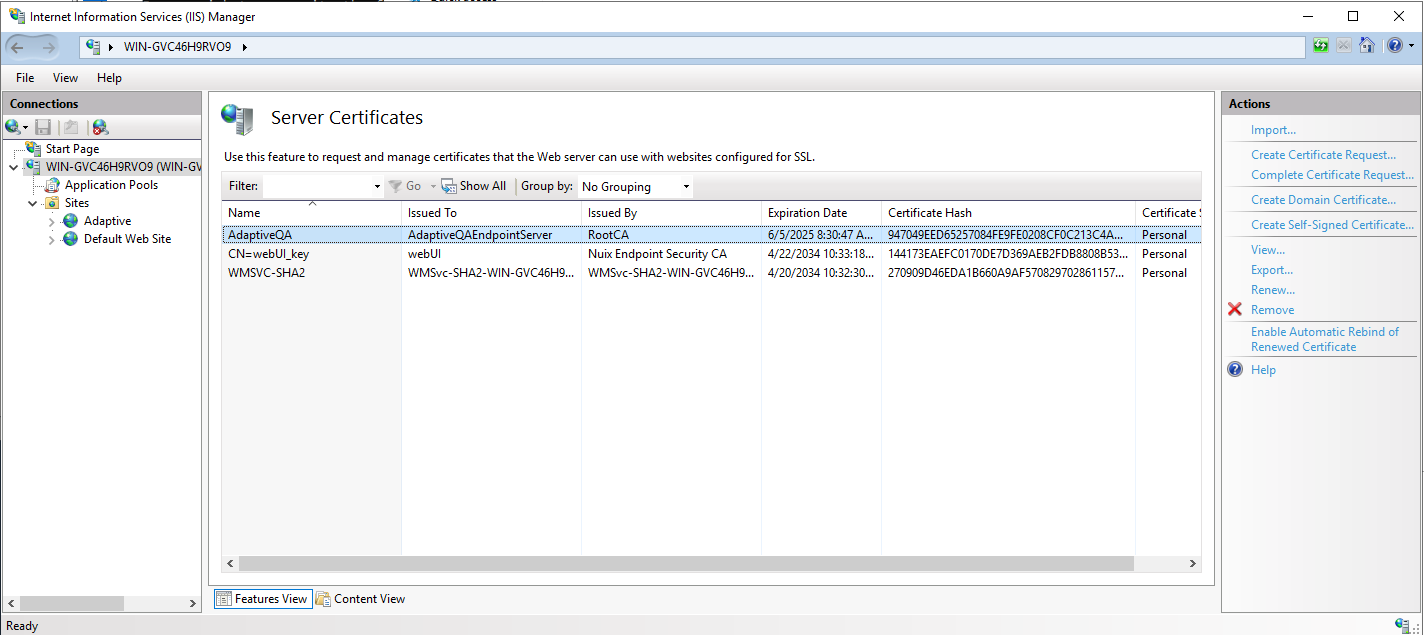
Task: Click Complete Certificate Request... link
Action: 1333,175
